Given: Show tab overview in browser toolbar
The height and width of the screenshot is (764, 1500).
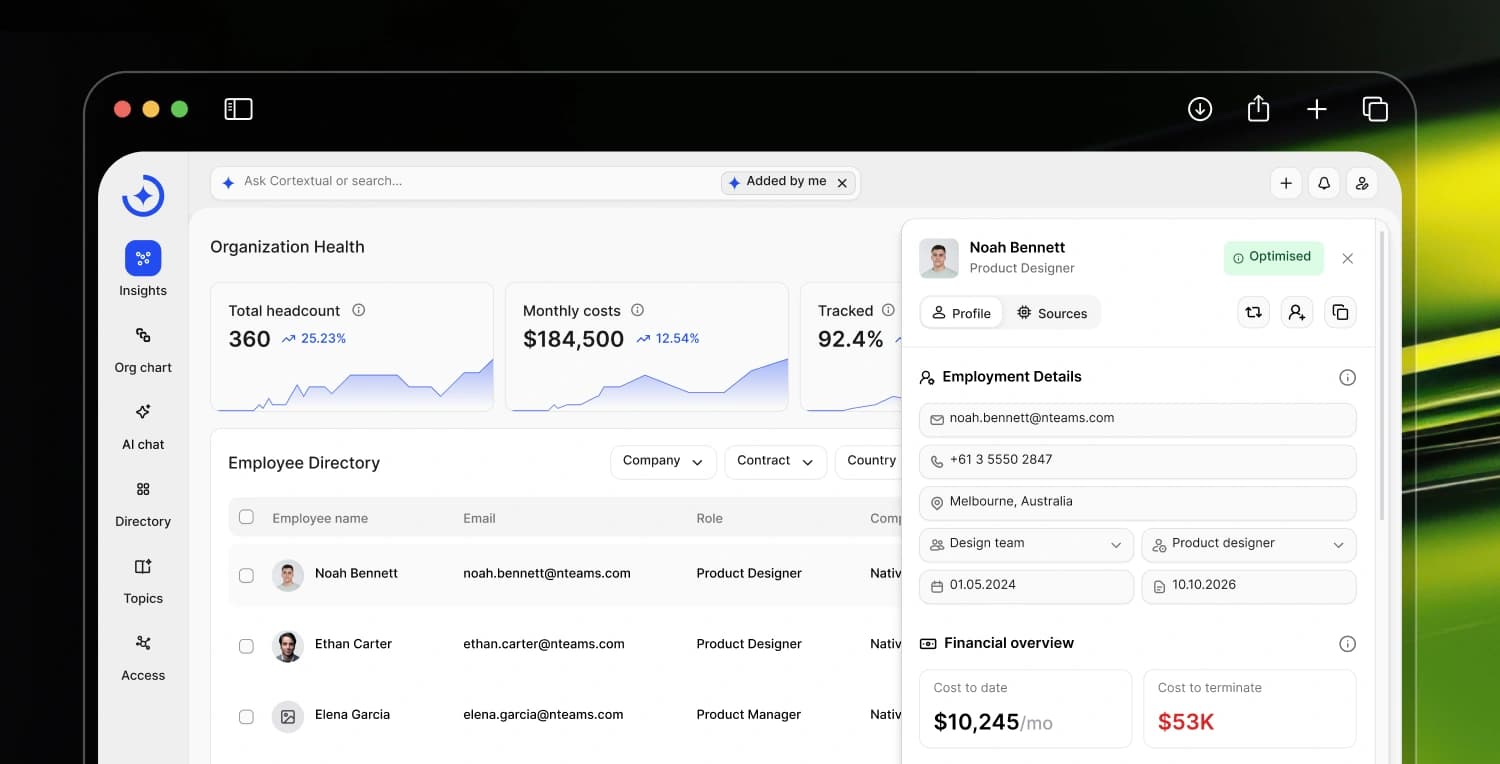Looking at the screenshot, I should point(1375,109).
